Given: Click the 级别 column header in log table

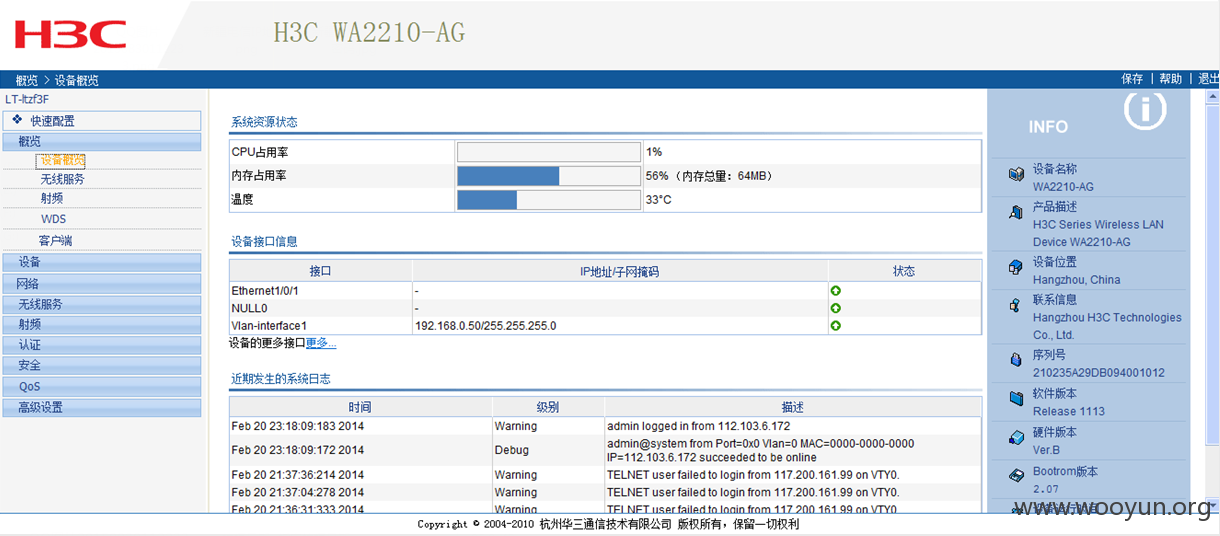Looking at the screenshot, I should pos(548,407).
